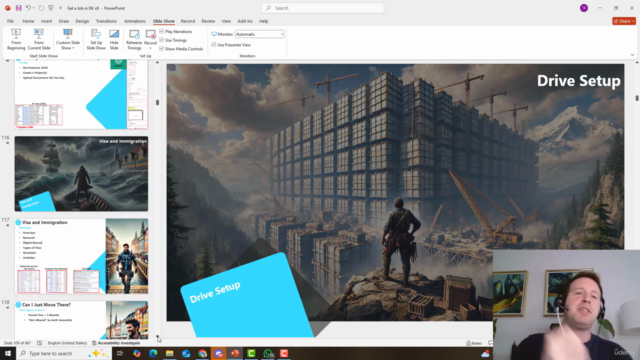Click the Hide Slide icon

pyautogui.click(x=114, y=39)
